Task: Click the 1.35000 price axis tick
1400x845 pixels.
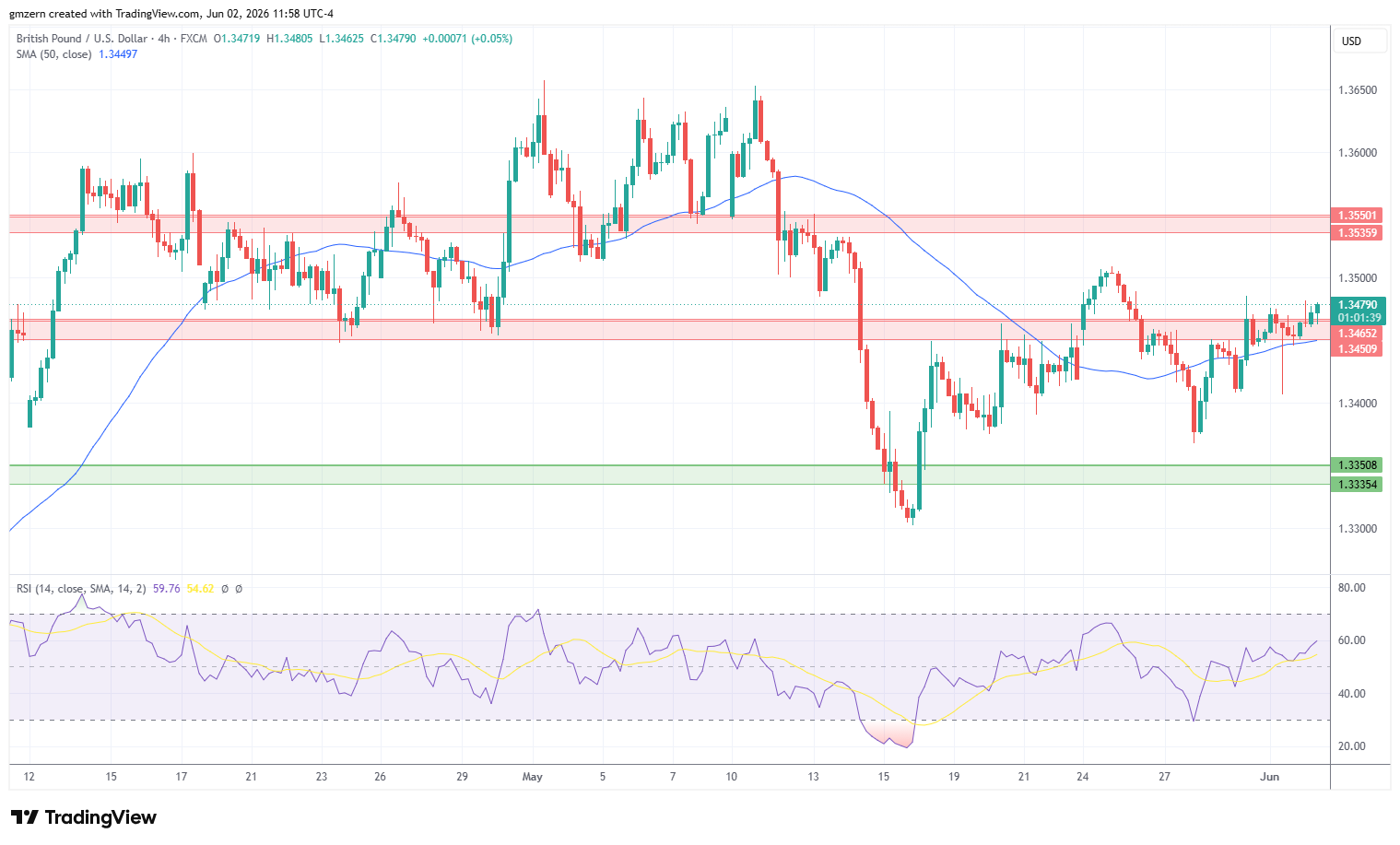Action: tap(1358, 278)
